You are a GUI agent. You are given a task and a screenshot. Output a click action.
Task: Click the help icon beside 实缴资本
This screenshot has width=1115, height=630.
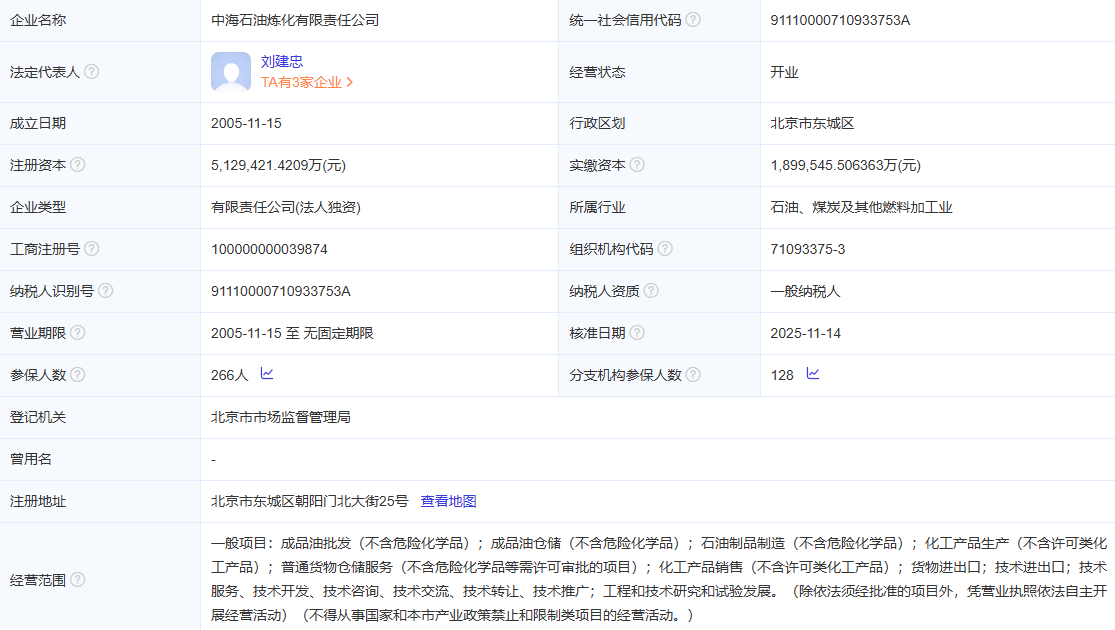click(638, 165)
